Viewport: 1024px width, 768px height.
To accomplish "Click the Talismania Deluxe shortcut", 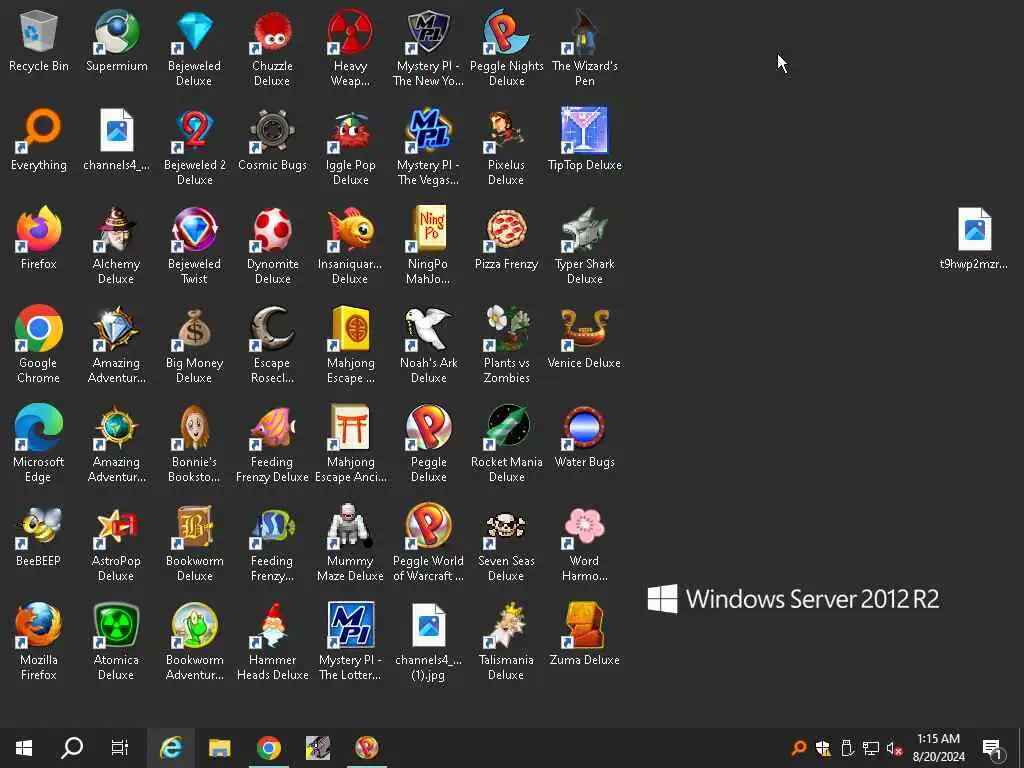I will tap(506, 642).
